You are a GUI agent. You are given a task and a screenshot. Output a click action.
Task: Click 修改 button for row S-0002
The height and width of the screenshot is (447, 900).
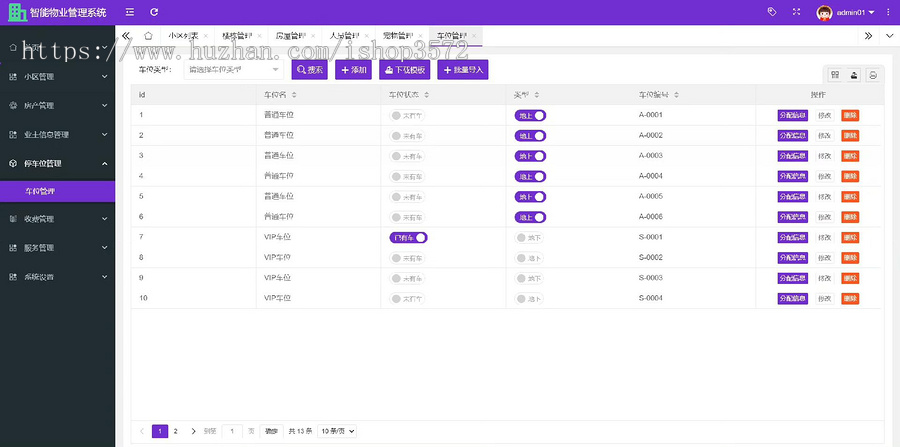click(x=825, y=258)
